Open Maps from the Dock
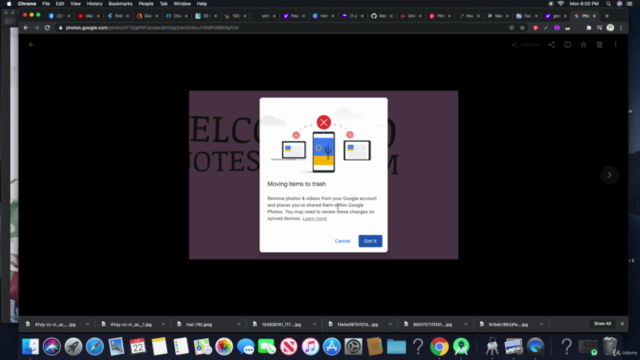The width and height of the screenshot is (640, 360). (x=202, y=347)
